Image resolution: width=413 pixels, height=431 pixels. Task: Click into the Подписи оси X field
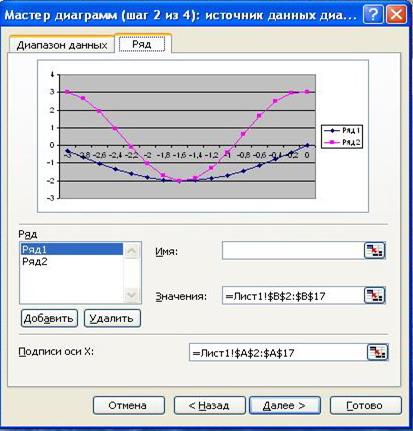pyautogui.click(x=278, y=352)
